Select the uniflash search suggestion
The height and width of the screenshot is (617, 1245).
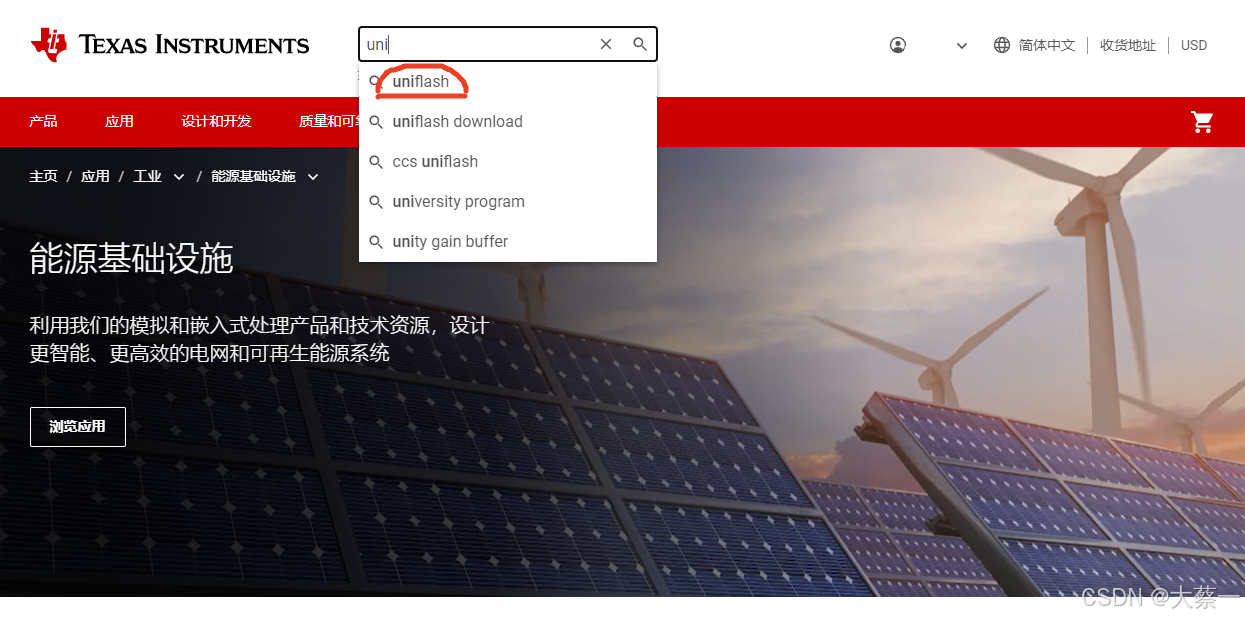tap(419, 81)
